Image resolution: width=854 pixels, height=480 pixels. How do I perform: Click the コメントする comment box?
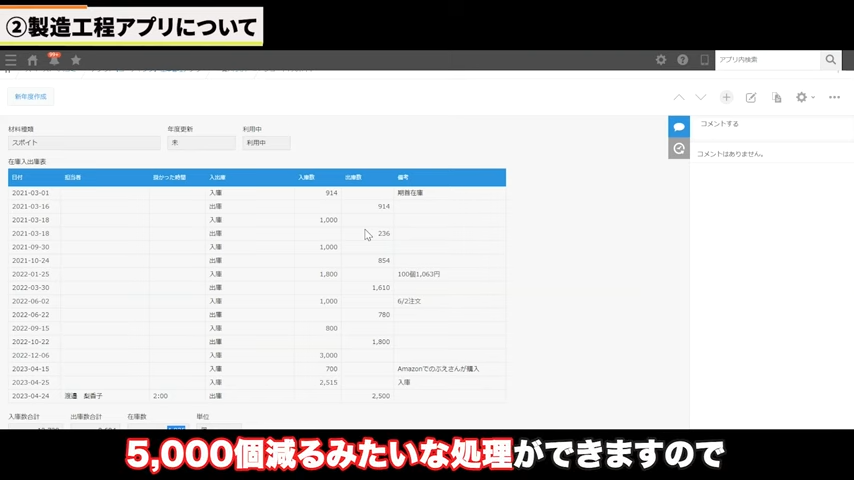click(772, 124)
